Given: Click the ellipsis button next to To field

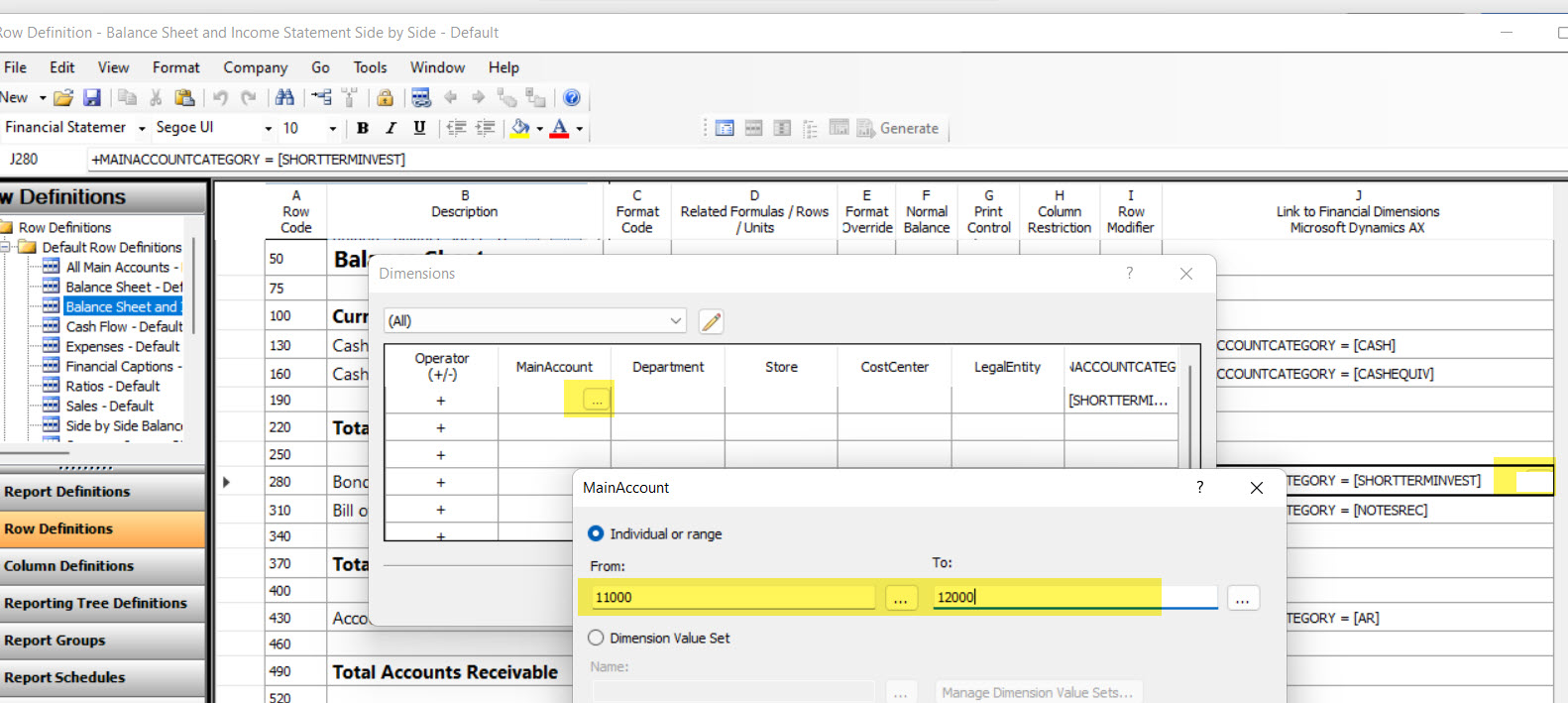Looking at the screenshot, I should click(1243, 598).
